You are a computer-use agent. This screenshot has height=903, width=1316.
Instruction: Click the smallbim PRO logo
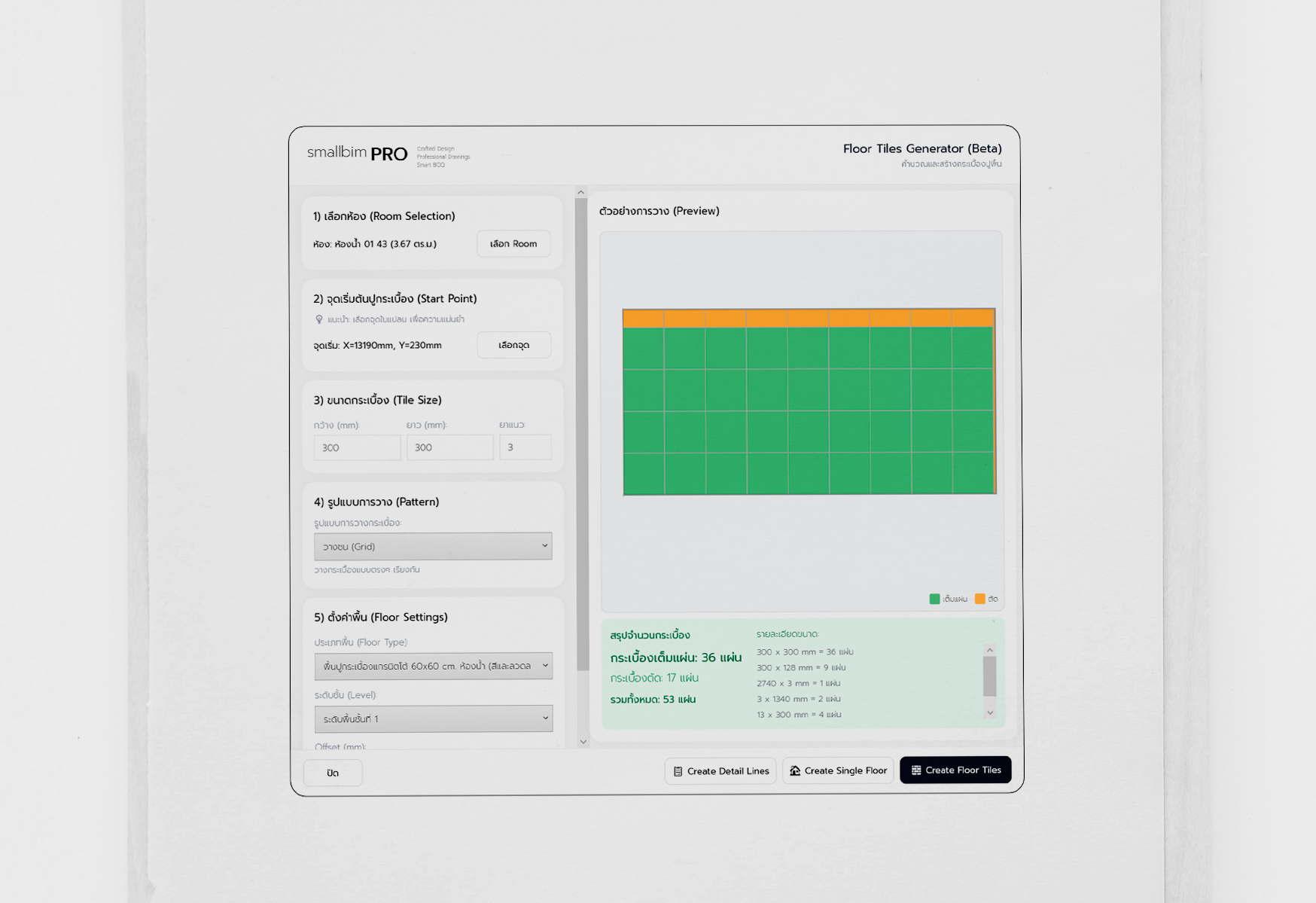(358, 154)
